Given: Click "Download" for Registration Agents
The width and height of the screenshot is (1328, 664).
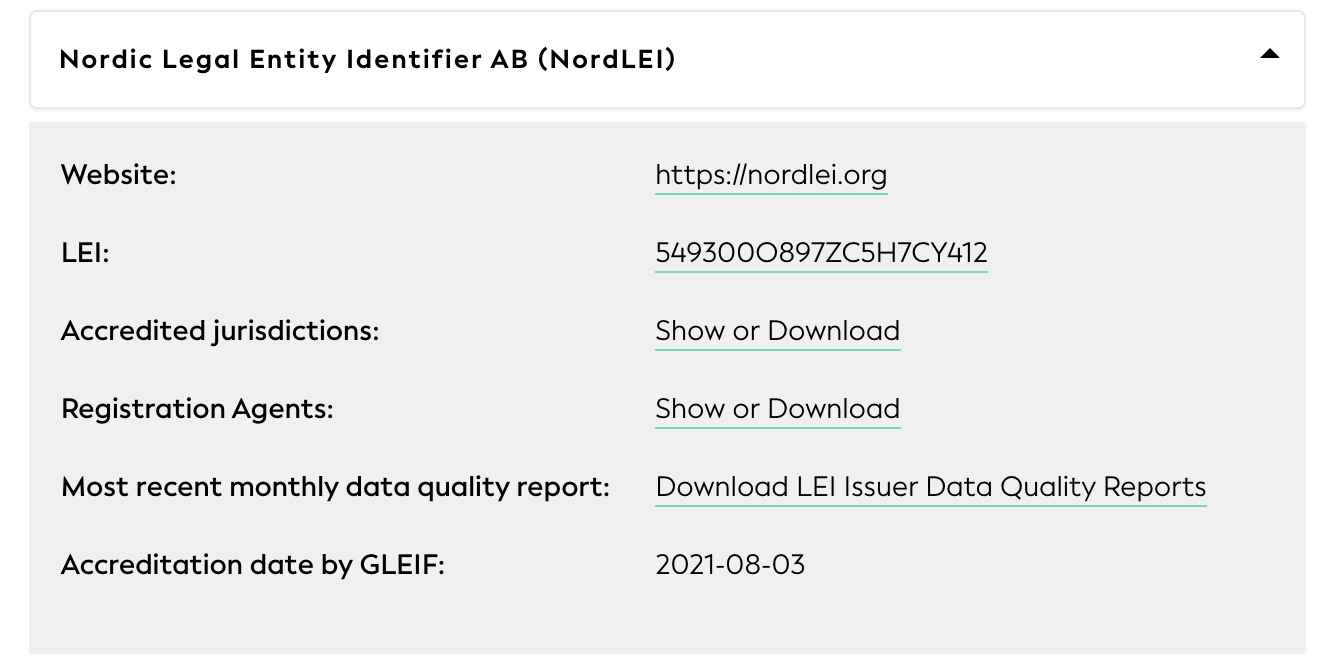Looking at the screenshot, I should pos(834,409).
